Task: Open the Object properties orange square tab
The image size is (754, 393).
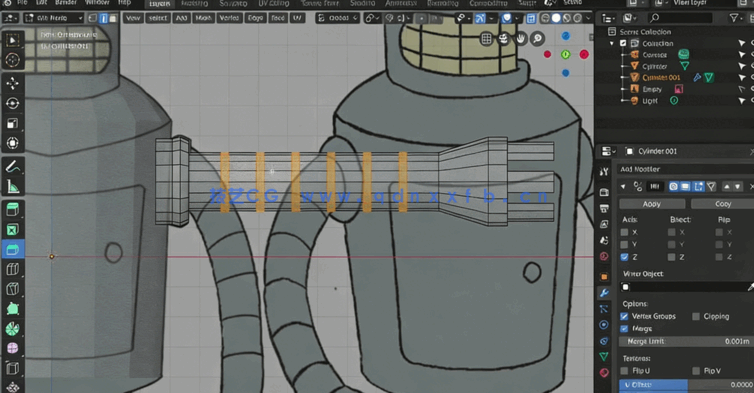Action: click(604, 277)
